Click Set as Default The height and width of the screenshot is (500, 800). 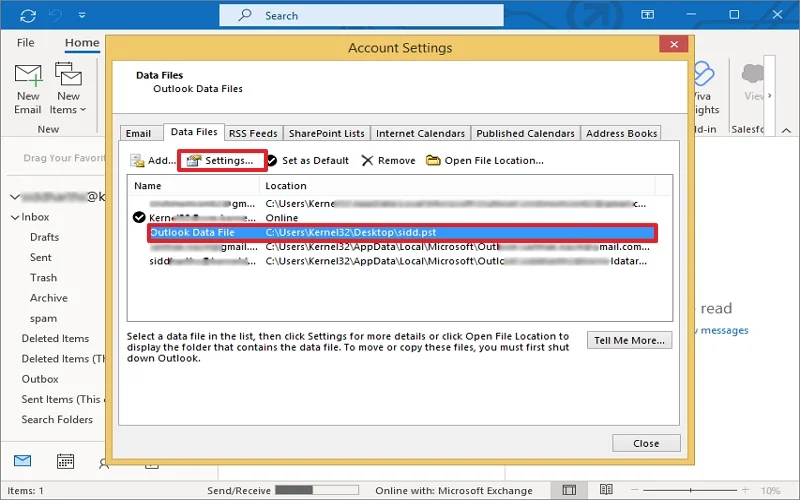[308, 161]
